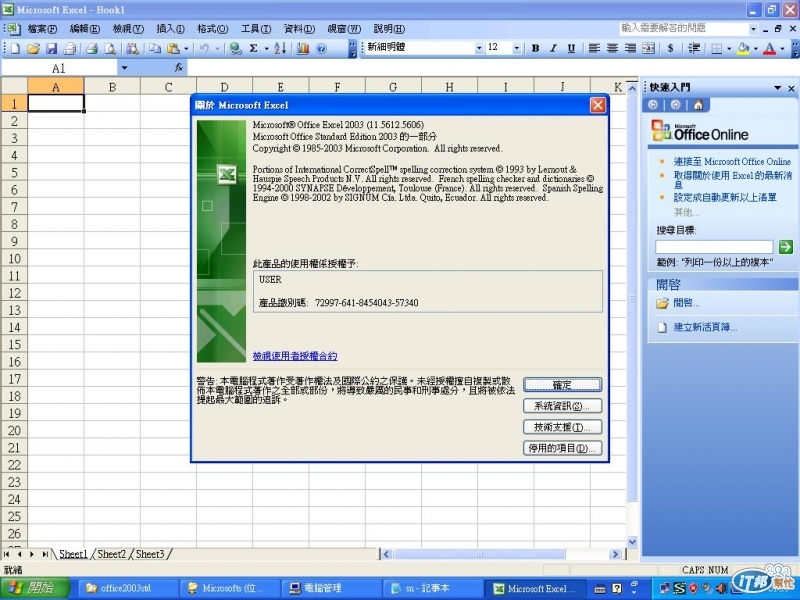Click the Research binoculars toolbar icon
The width and height of the screenshot is (800, 600).
point(133,48)
